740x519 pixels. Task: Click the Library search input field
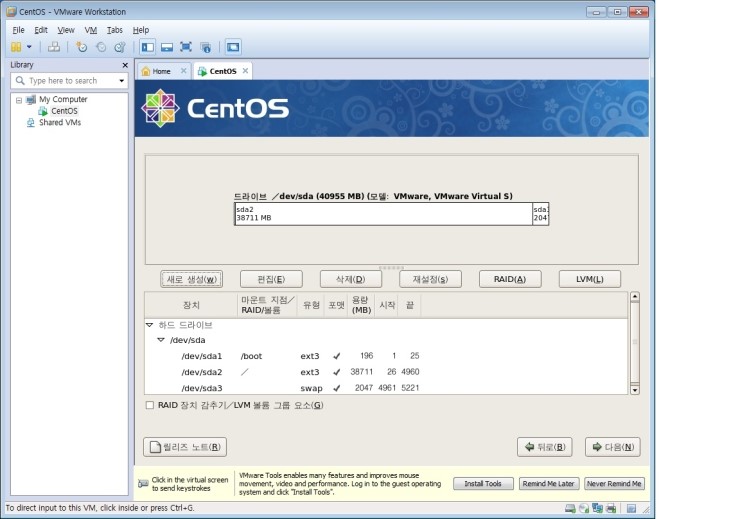pos(69,81)
